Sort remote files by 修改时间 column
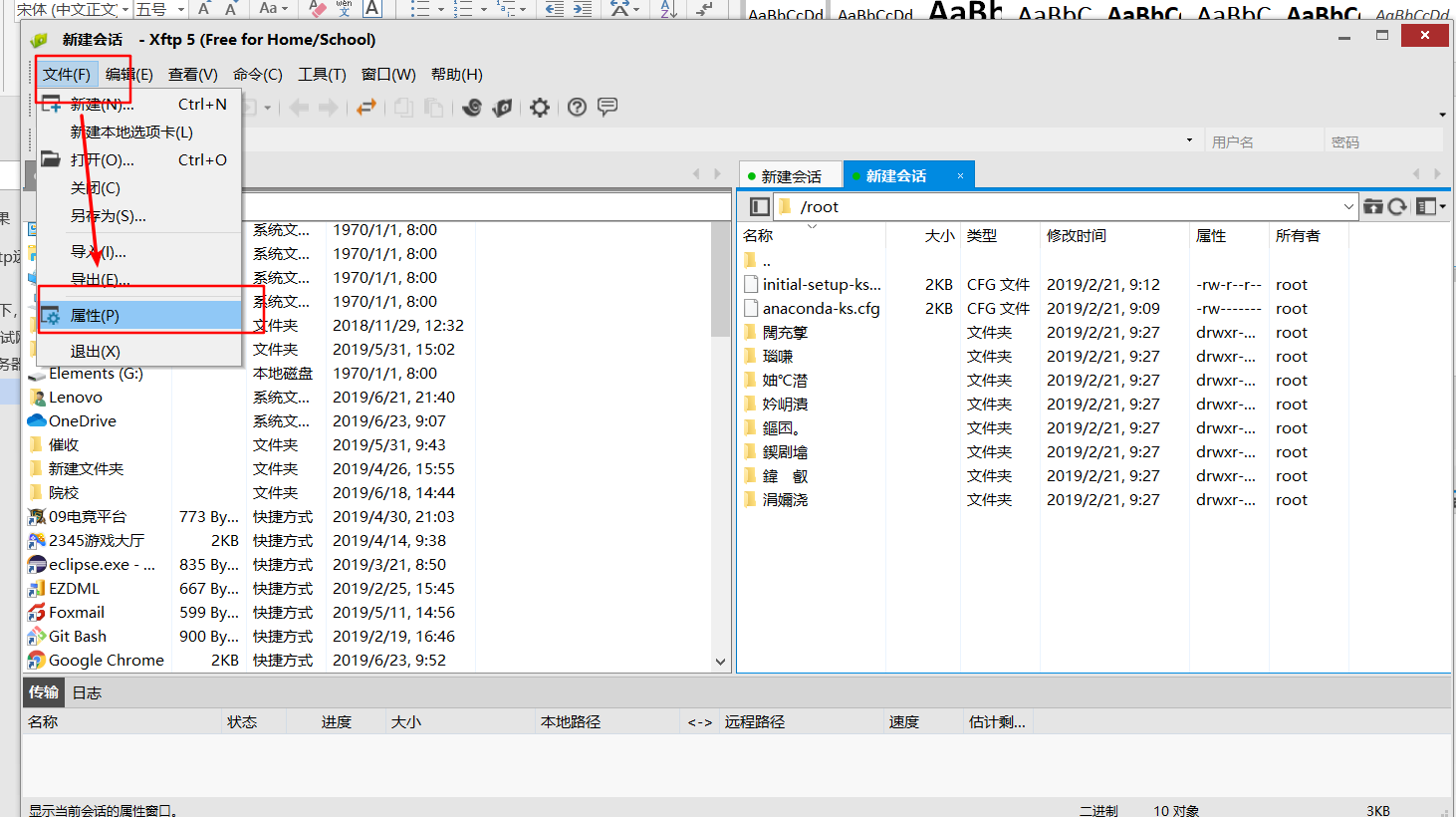 point(1076,235)
